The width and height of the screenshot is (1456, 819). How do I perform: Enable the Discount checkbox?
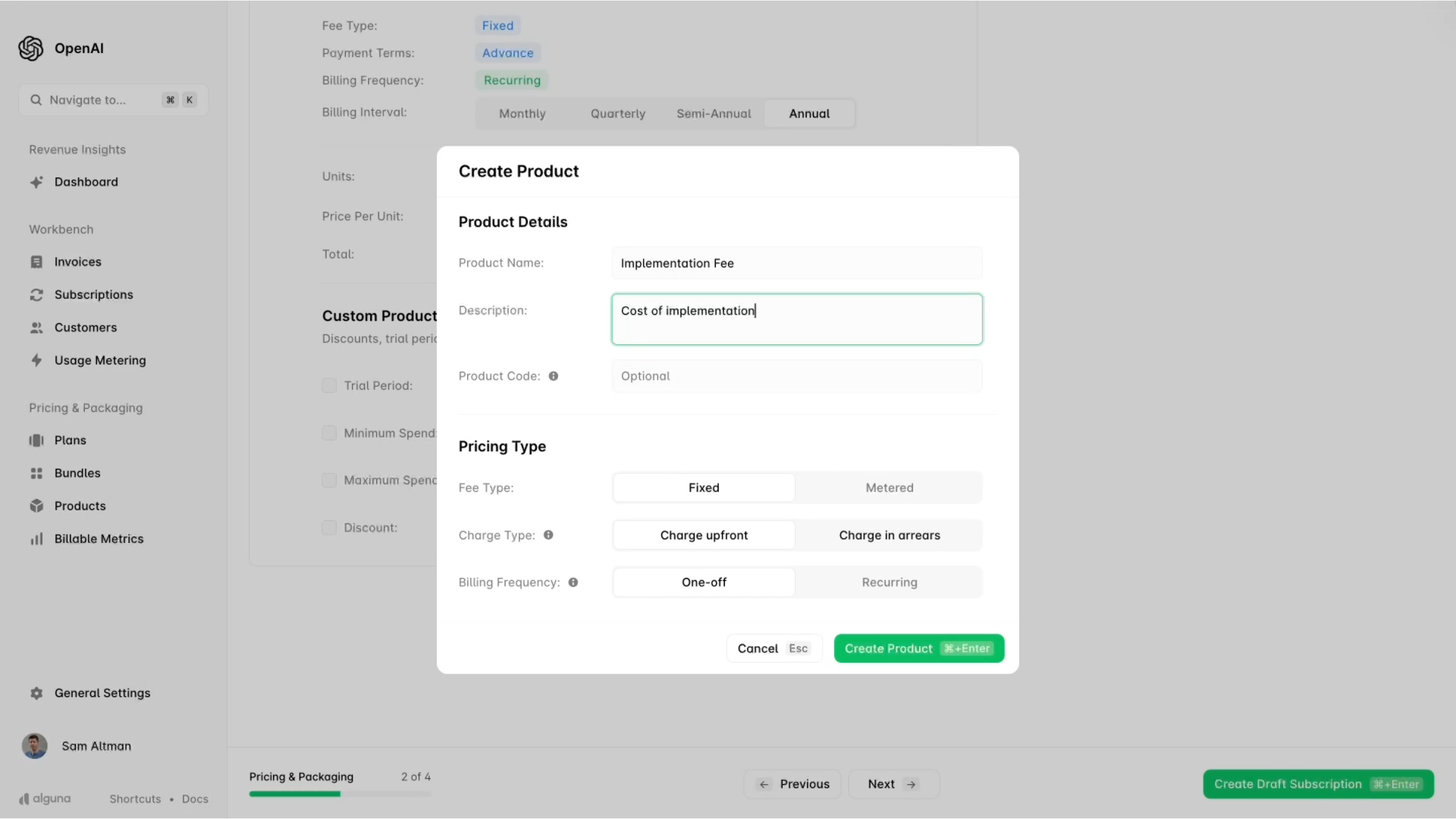point(328,527)
